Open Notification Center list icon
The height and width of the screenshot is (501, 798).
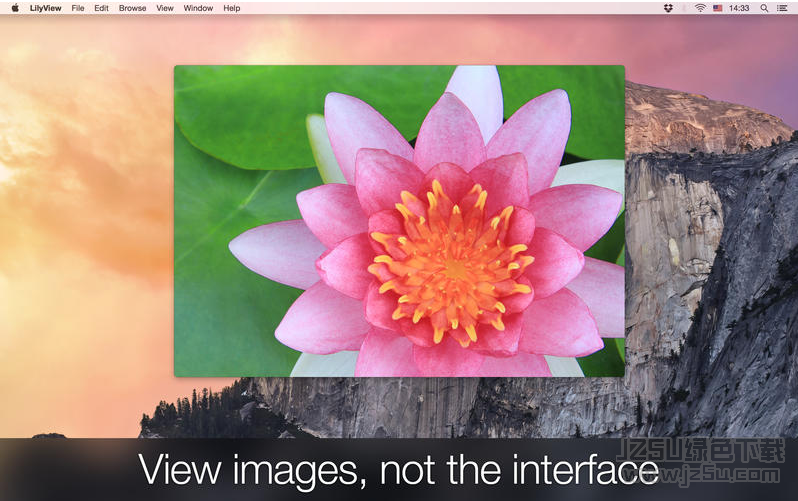click(x=782, y=8)
